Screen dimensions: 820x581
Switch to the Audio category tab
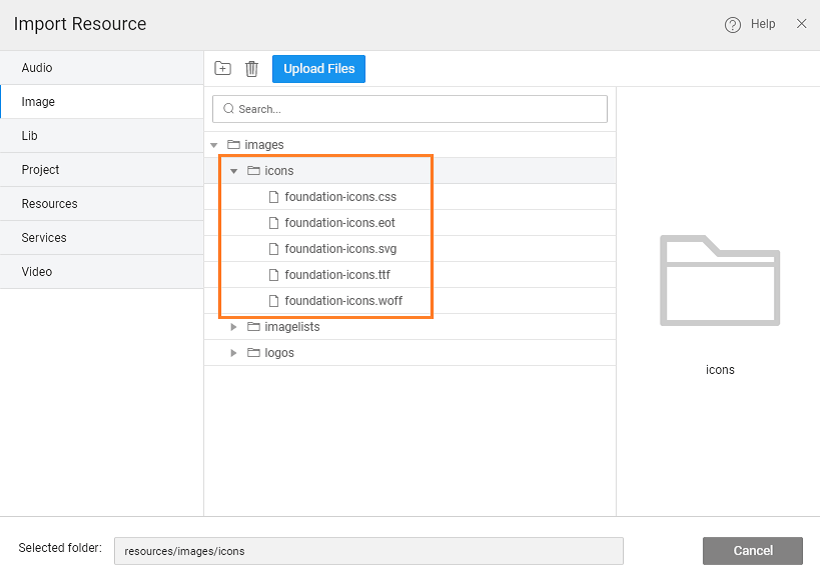[x=37, y=68]
